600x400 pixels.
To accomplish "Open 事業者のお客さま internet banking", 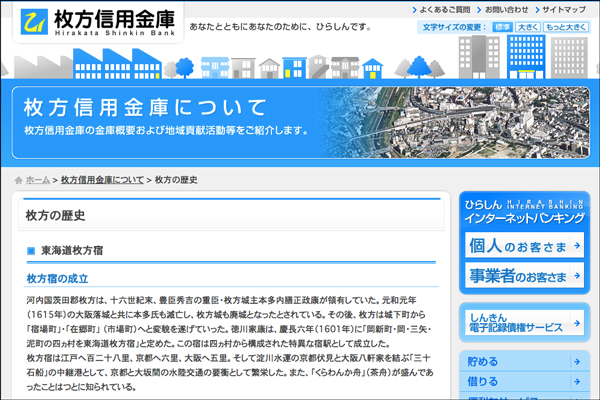I will tap(525, 275).
